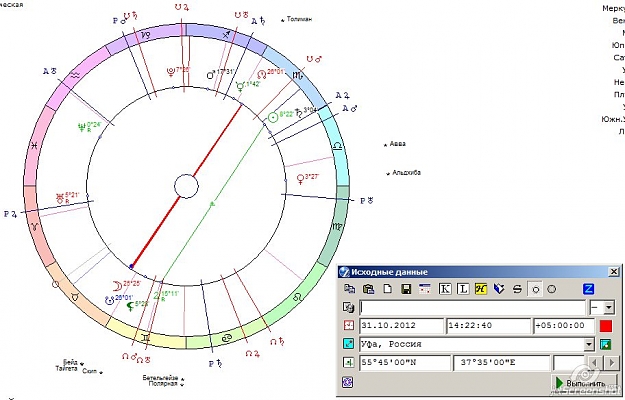Click the blue open book icon
Image resolution: width=625 pixels, height=400 pixels.
tap(499, 289)
